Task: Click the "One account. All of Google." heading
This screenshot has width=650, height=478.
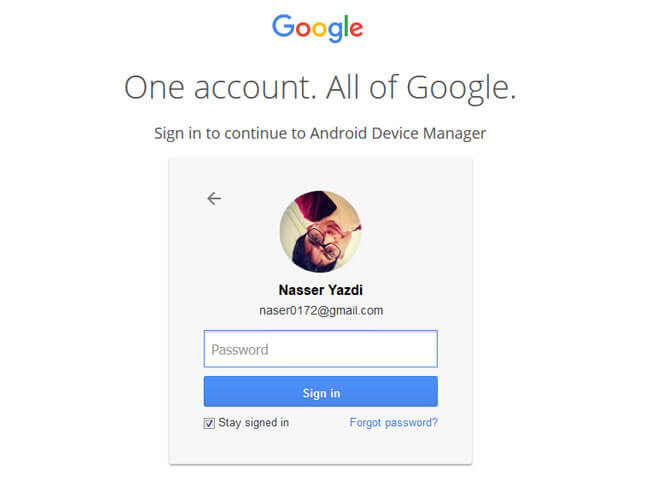Action: (320, 88)
